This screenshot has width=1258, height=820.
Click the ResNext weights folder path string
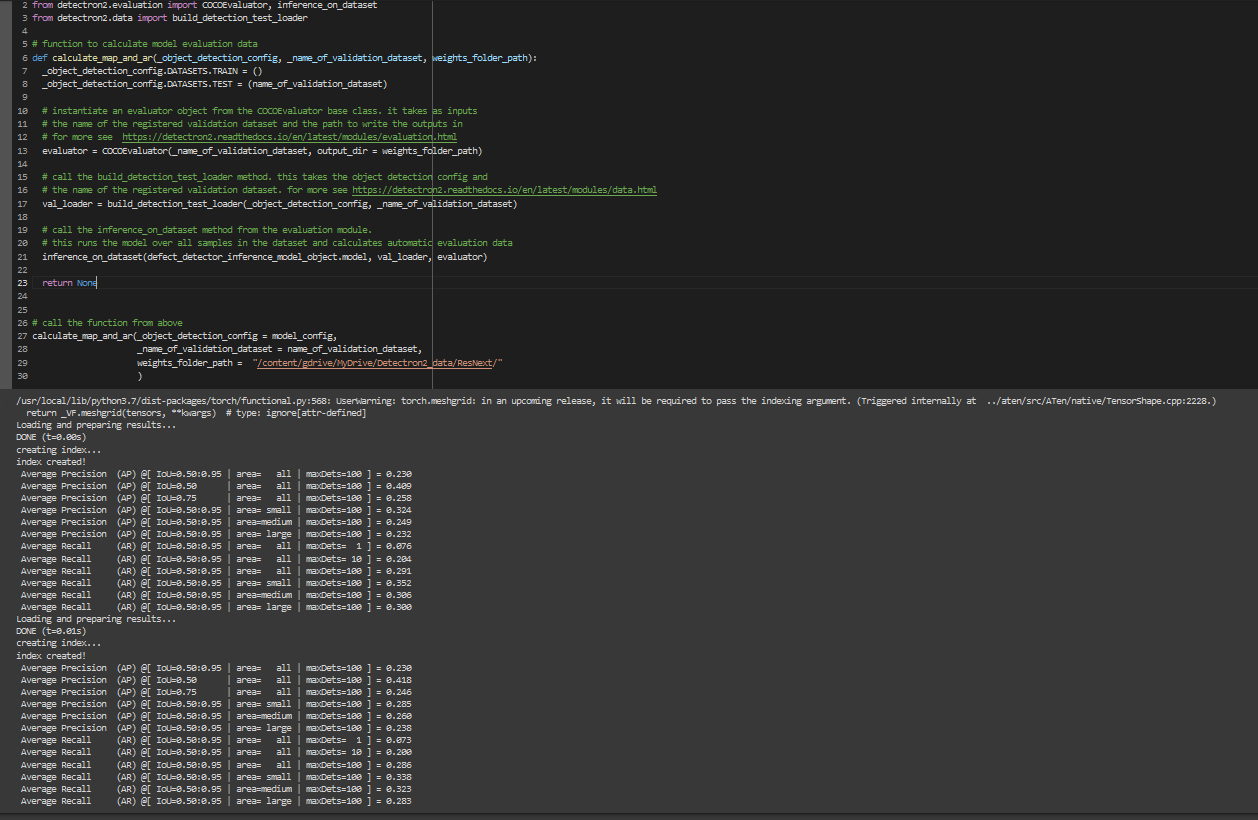point(377,364)
